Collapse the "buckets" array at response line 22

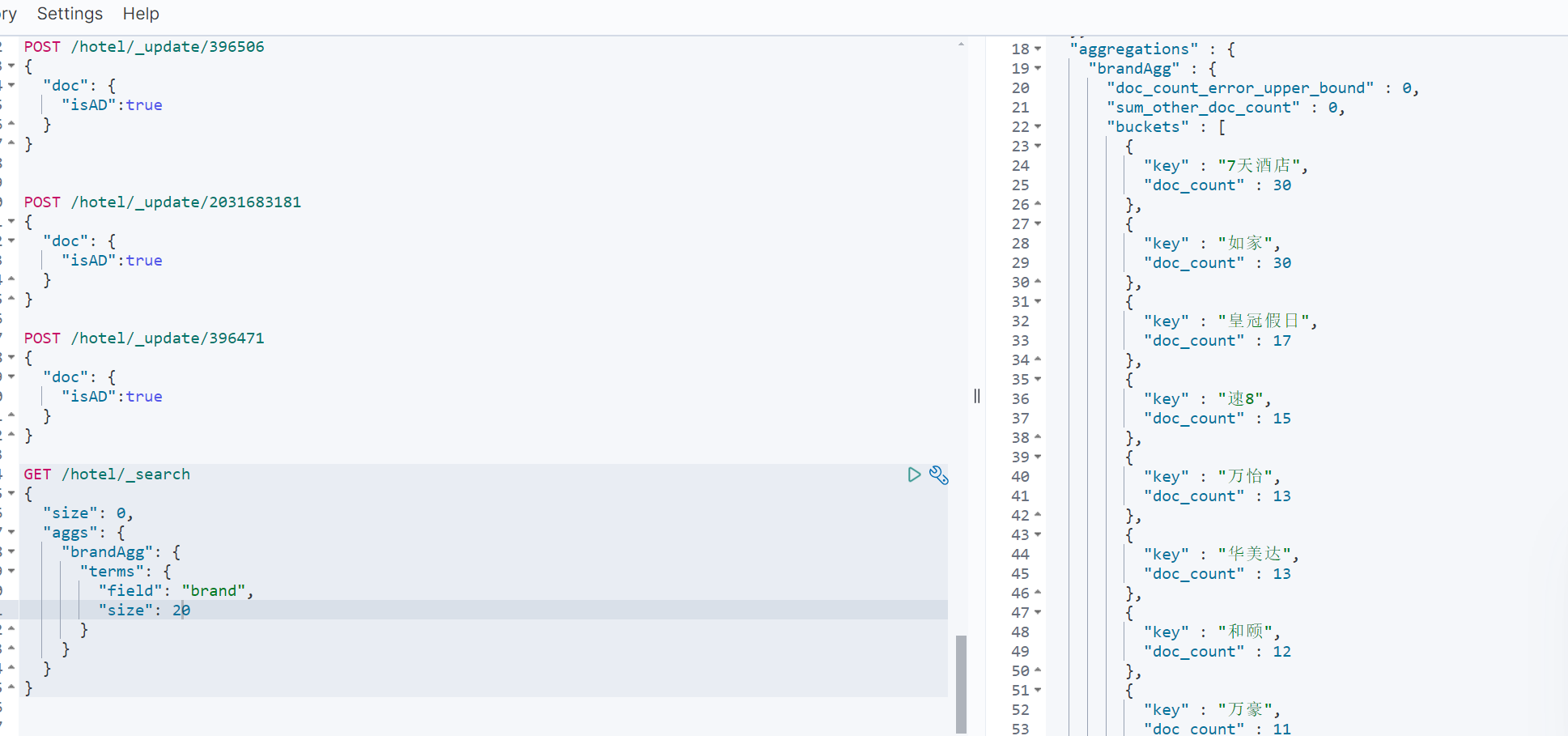(x=1038, y=127)
